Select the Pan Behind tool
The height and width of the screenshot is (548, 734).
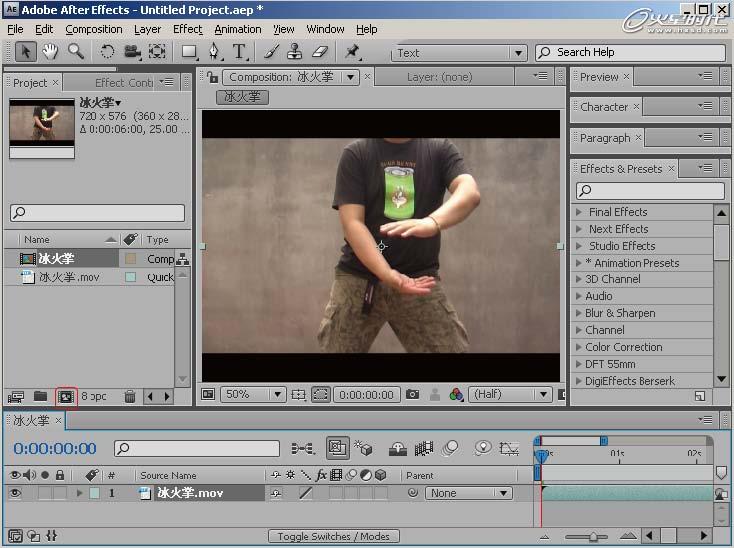[157, 51]
